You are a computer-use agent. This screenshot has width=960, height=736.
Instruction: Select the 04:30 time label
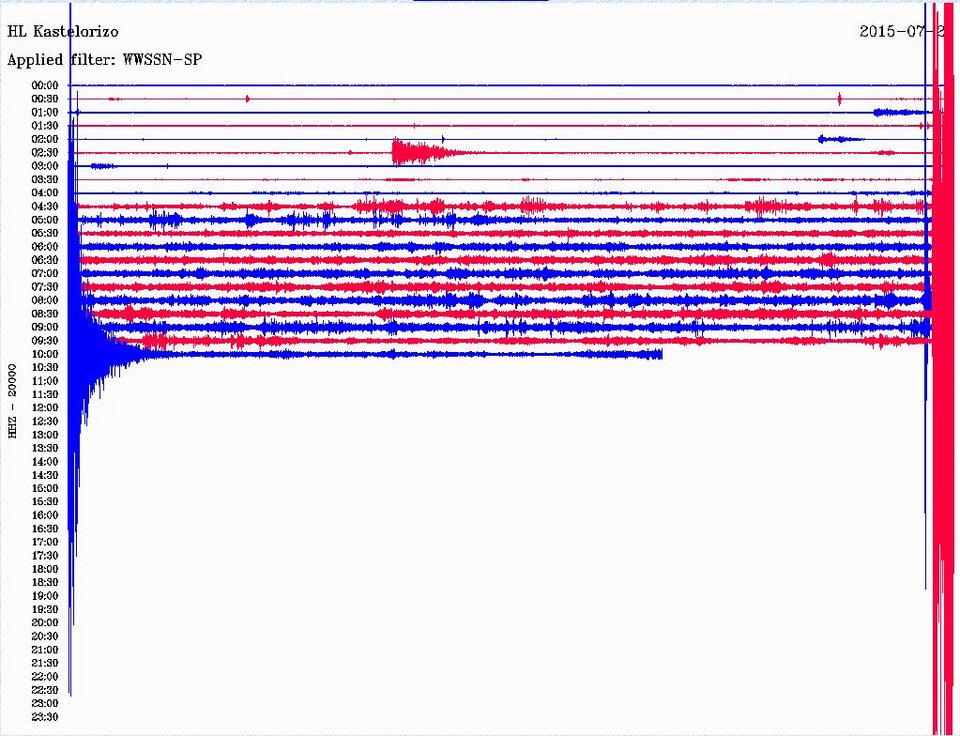click(44, 206)
